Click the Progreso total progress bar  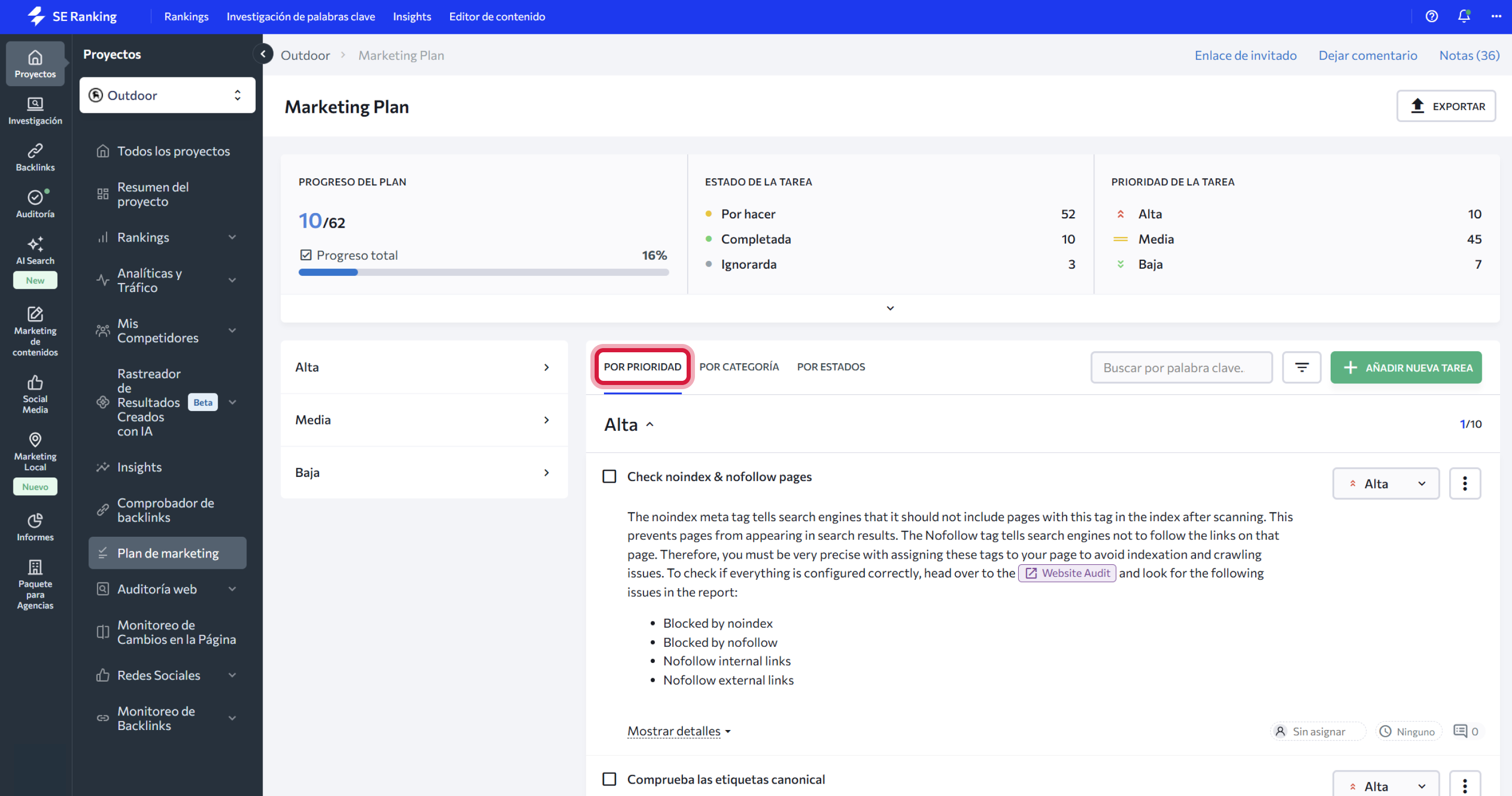(484, 272)
